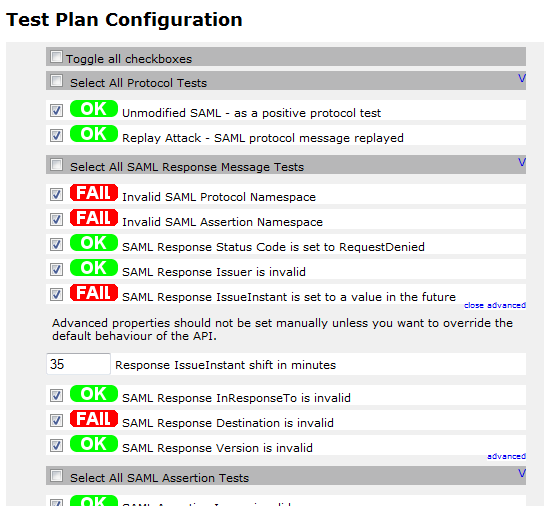Image resolution: width=544 pixels, height=506 pixels.
Task: Click FAIL badge for Invalid SAML Protocol Namespace
Action: pyautogui.click(x=94, y=193)
